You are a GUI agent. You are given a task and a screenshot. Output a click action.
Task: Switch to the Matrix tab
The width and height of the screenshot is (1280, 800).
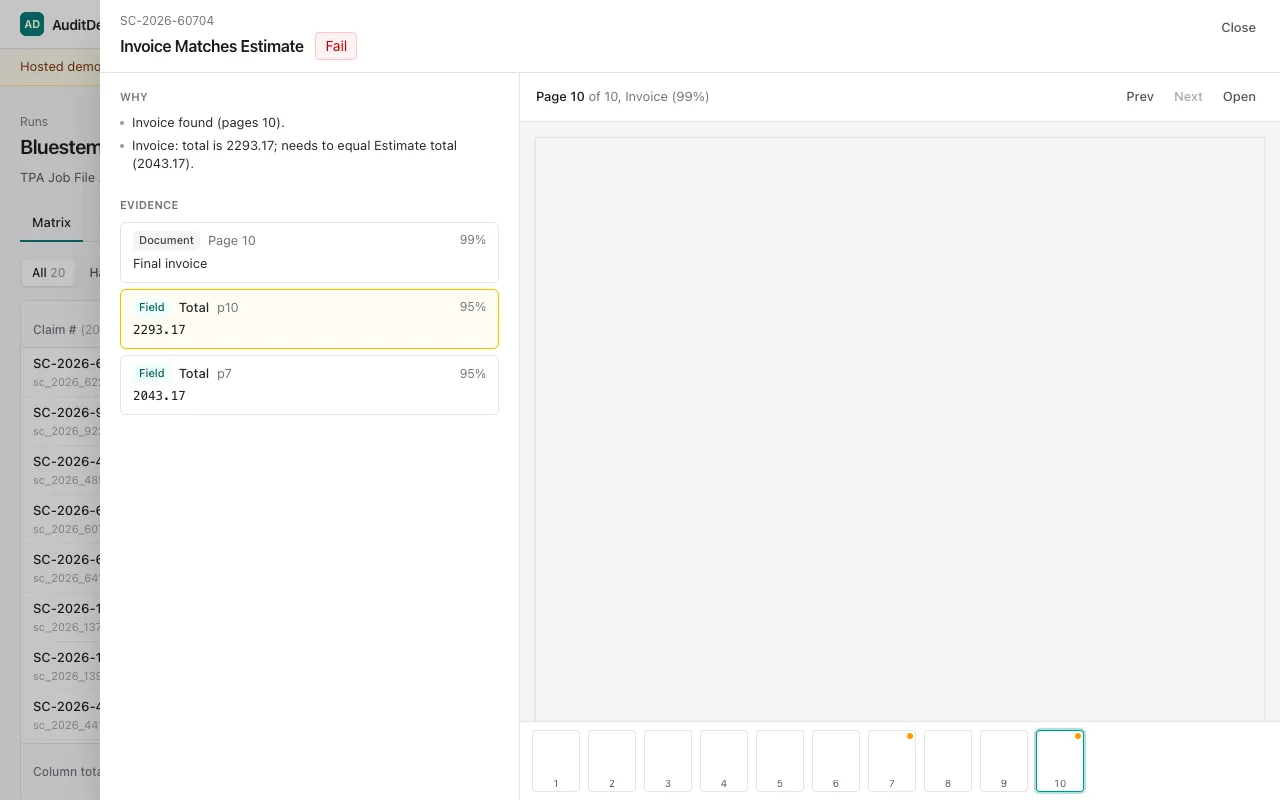51,222
